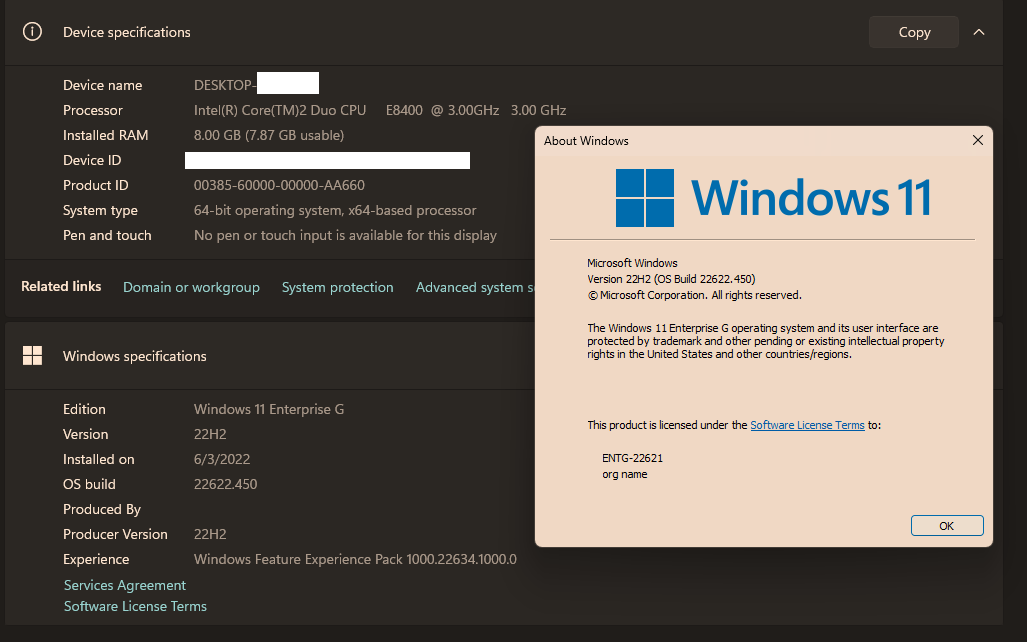Click the ENTG-22621 licensee text
Image resolution: width=1027 pixels, height=642 pixels.
tap(632, 458)
